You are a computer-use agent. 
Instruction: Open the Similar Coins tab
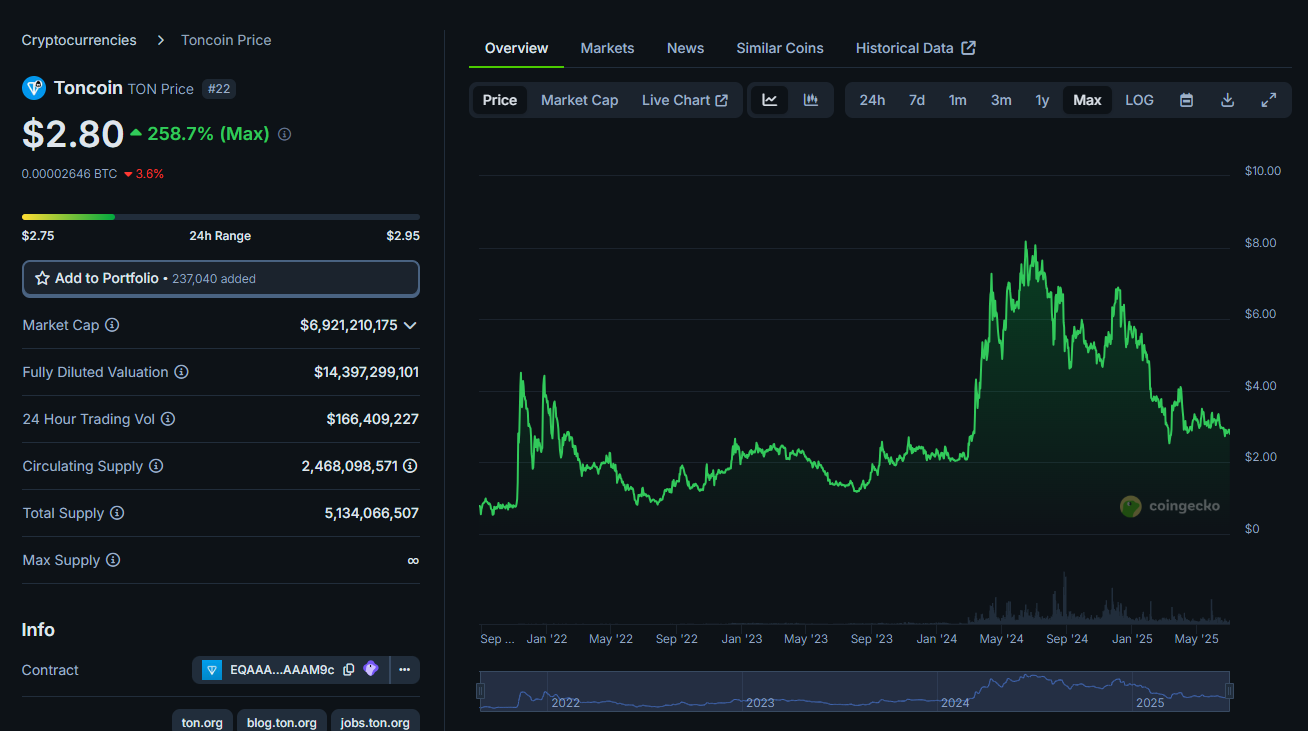coord(780,48)
